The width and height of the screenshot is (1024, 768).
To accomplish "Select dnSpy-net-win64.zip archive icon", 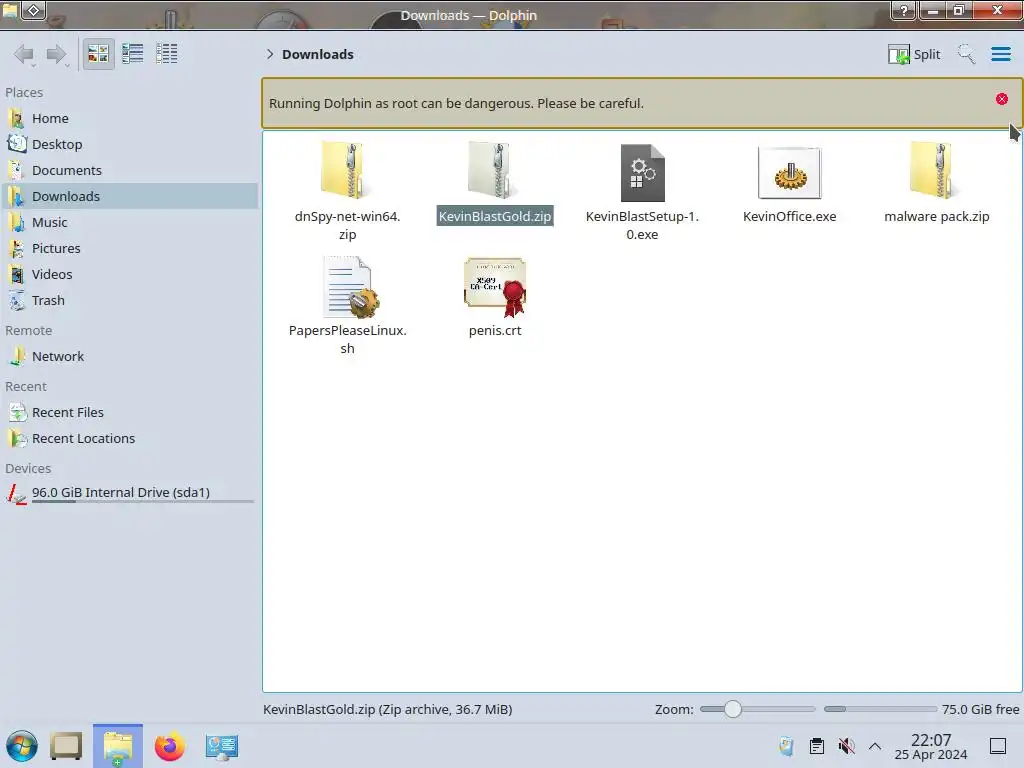I will click(347, 171).
